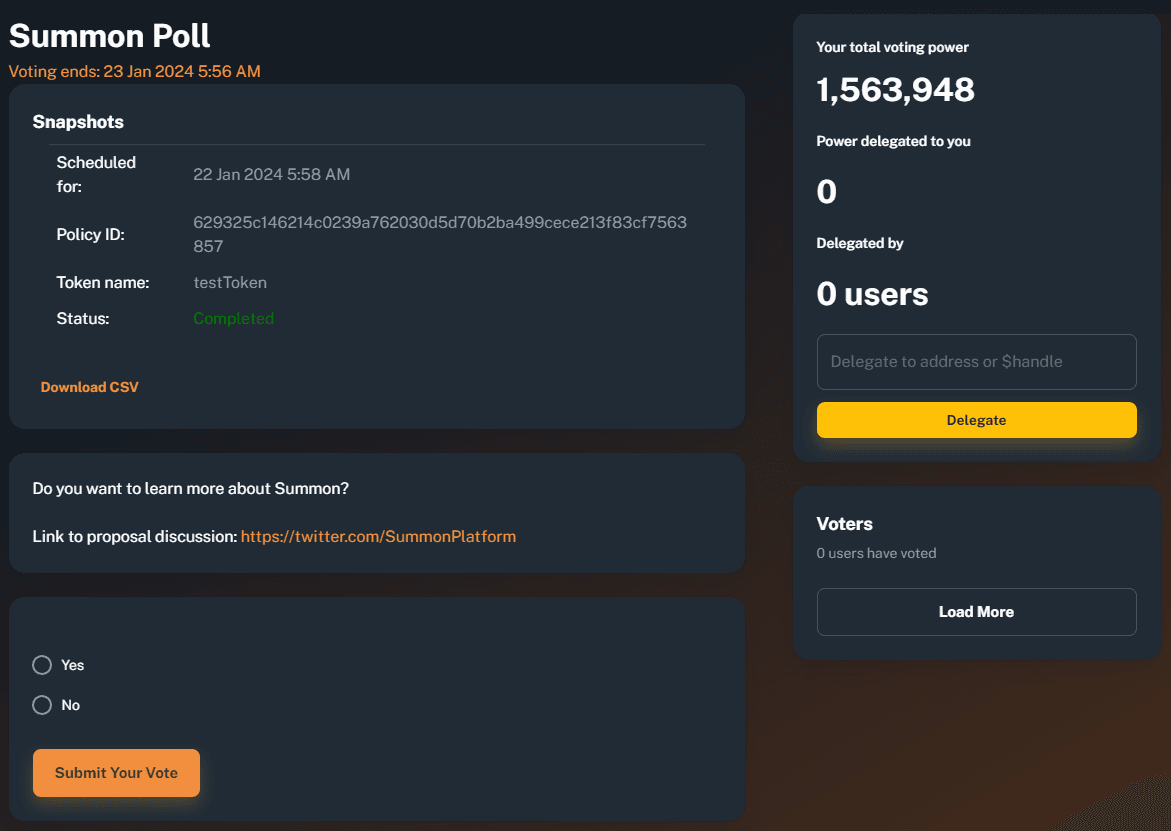1171x831 pixels.
Task: Click the Policy ID hash value
Action: (440, 234)
